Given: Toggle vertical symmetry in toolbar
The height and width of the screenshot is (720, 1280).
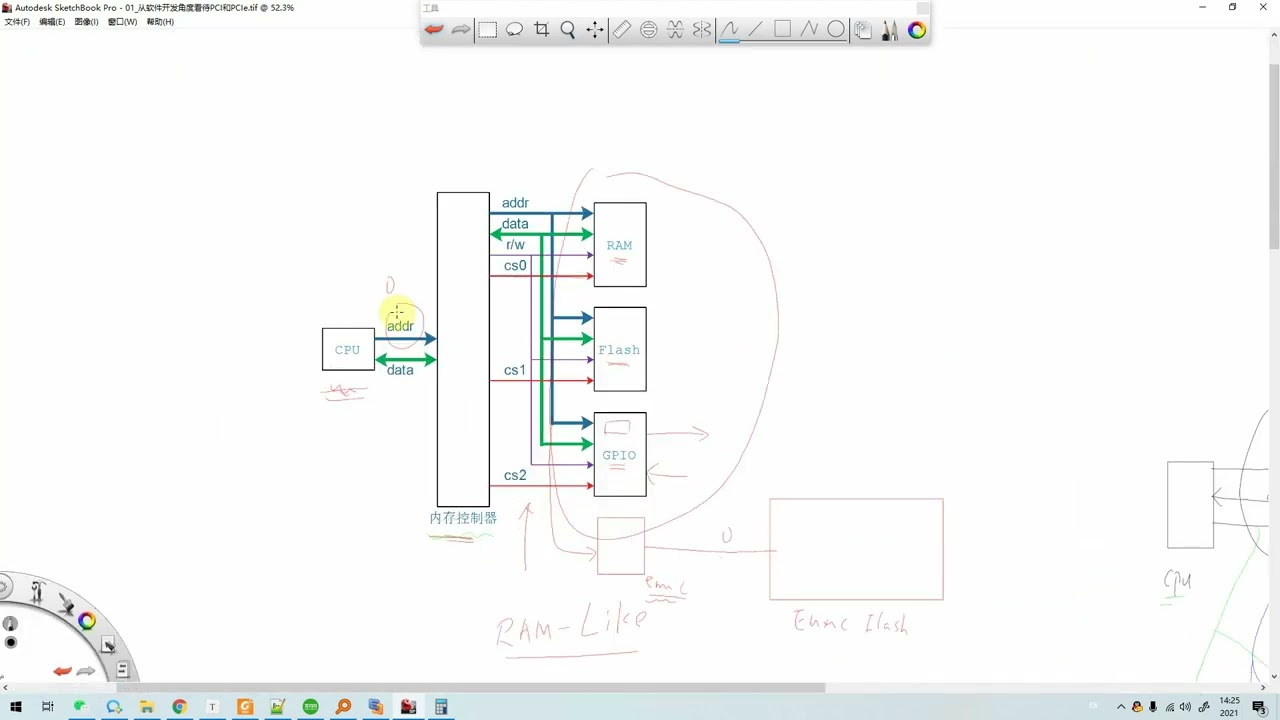Looking at the screenshot, I should point(702,30).
